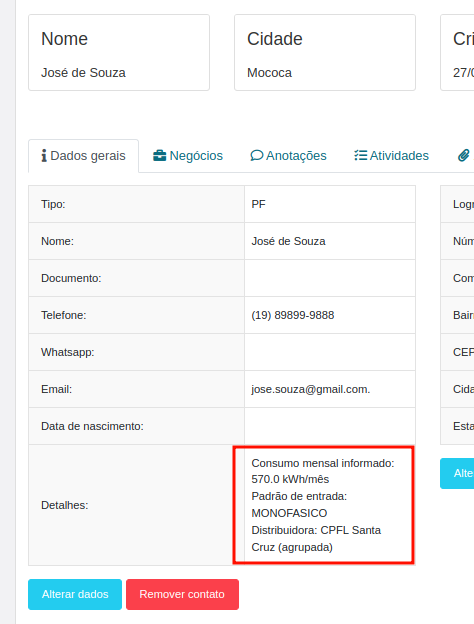Click the Data de nascimento: label
This screenshot has height=624, width=474.
pos(92,426)
